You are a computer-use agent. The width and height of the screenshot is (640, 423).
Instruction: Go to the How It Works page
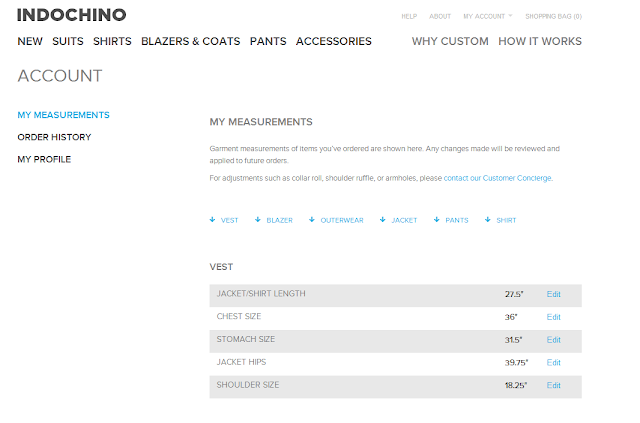tap(540, 42)
